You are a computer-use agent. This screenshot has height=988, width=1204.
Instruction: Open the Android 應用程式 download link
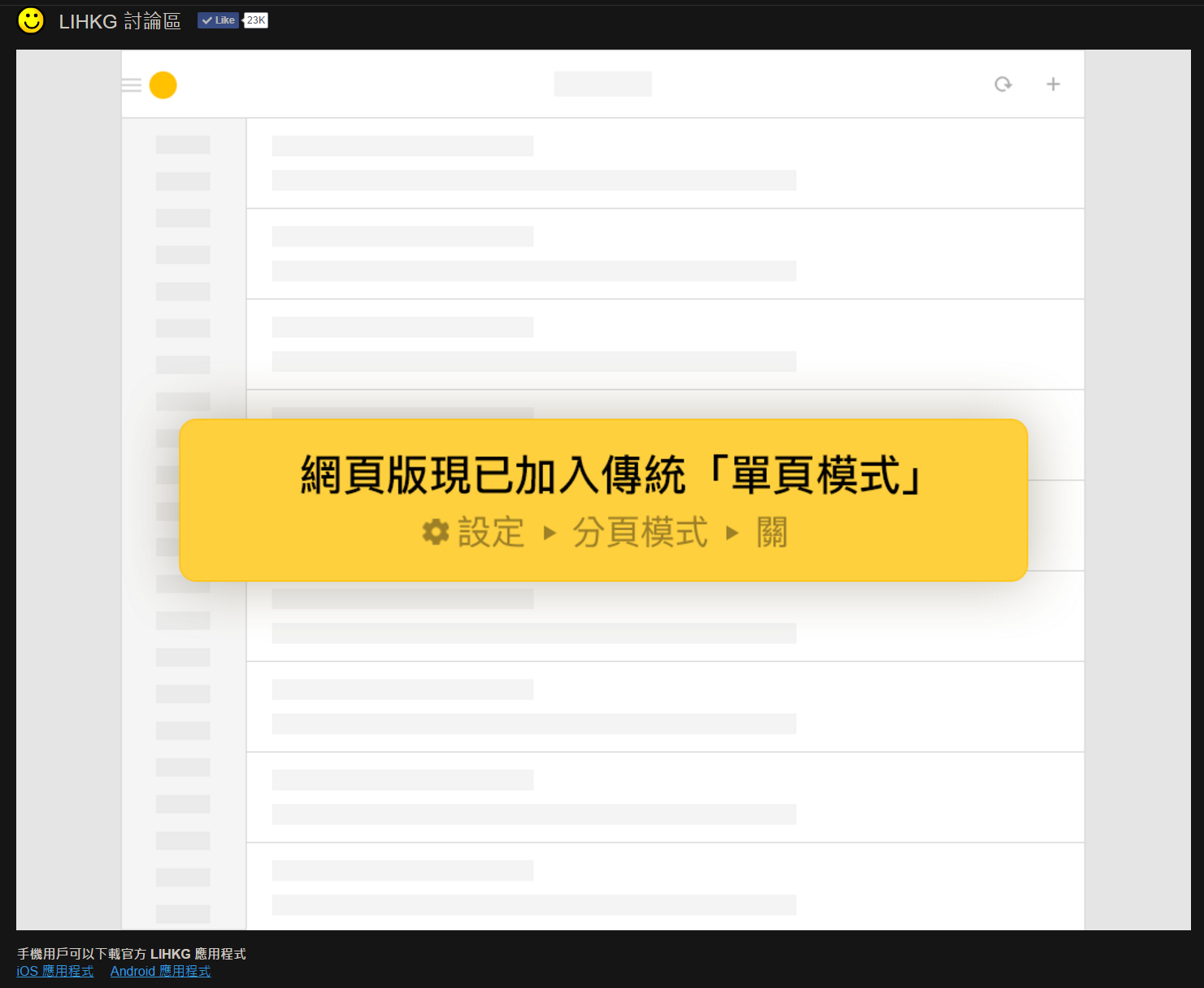pyautogui.click(x=160, y=971)
